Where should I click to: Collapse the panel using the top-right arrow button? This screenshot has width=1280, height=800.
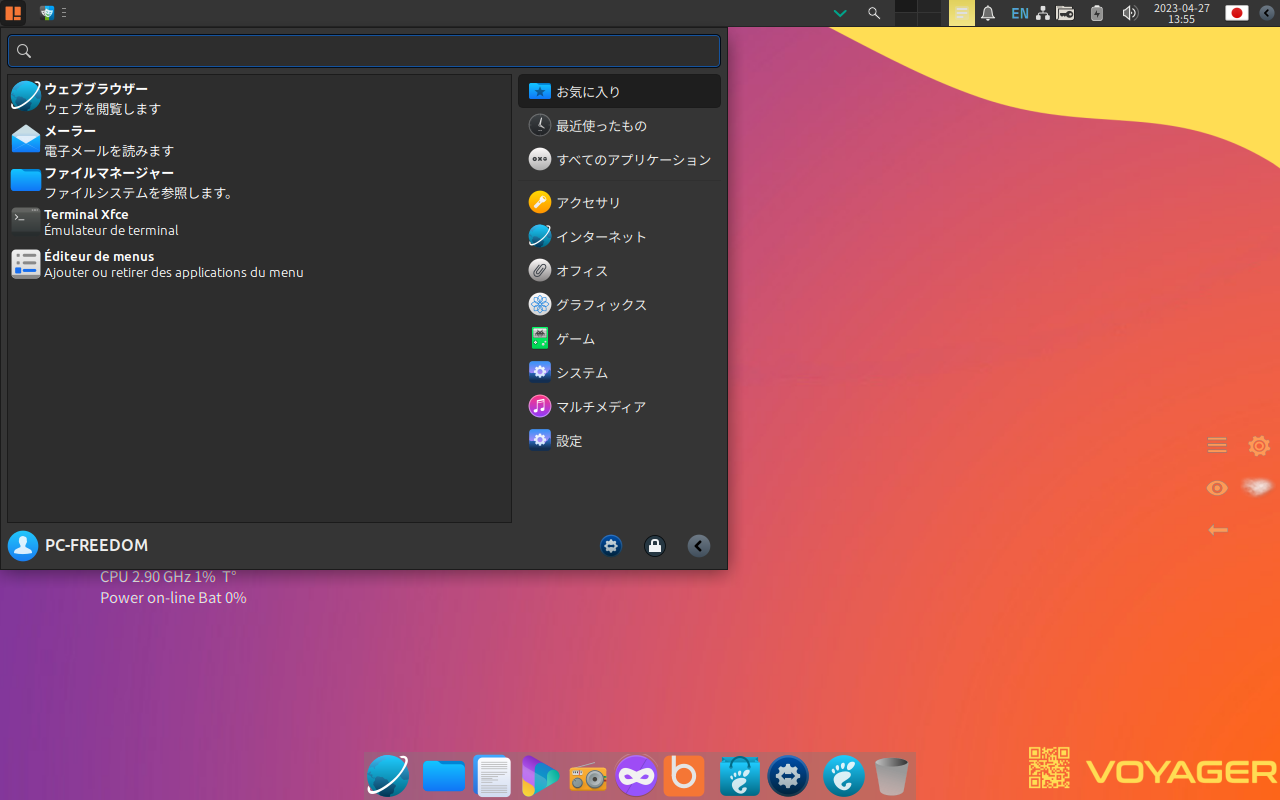tap(1267, 13)
